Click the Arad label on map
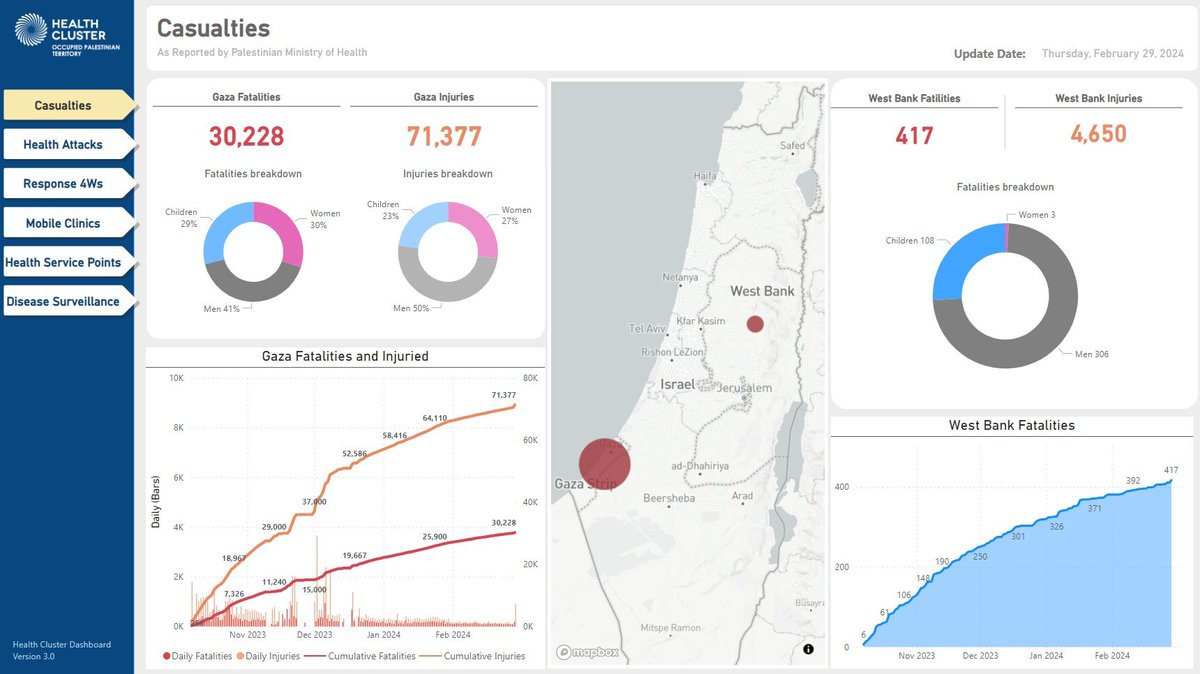 point(743,496)
